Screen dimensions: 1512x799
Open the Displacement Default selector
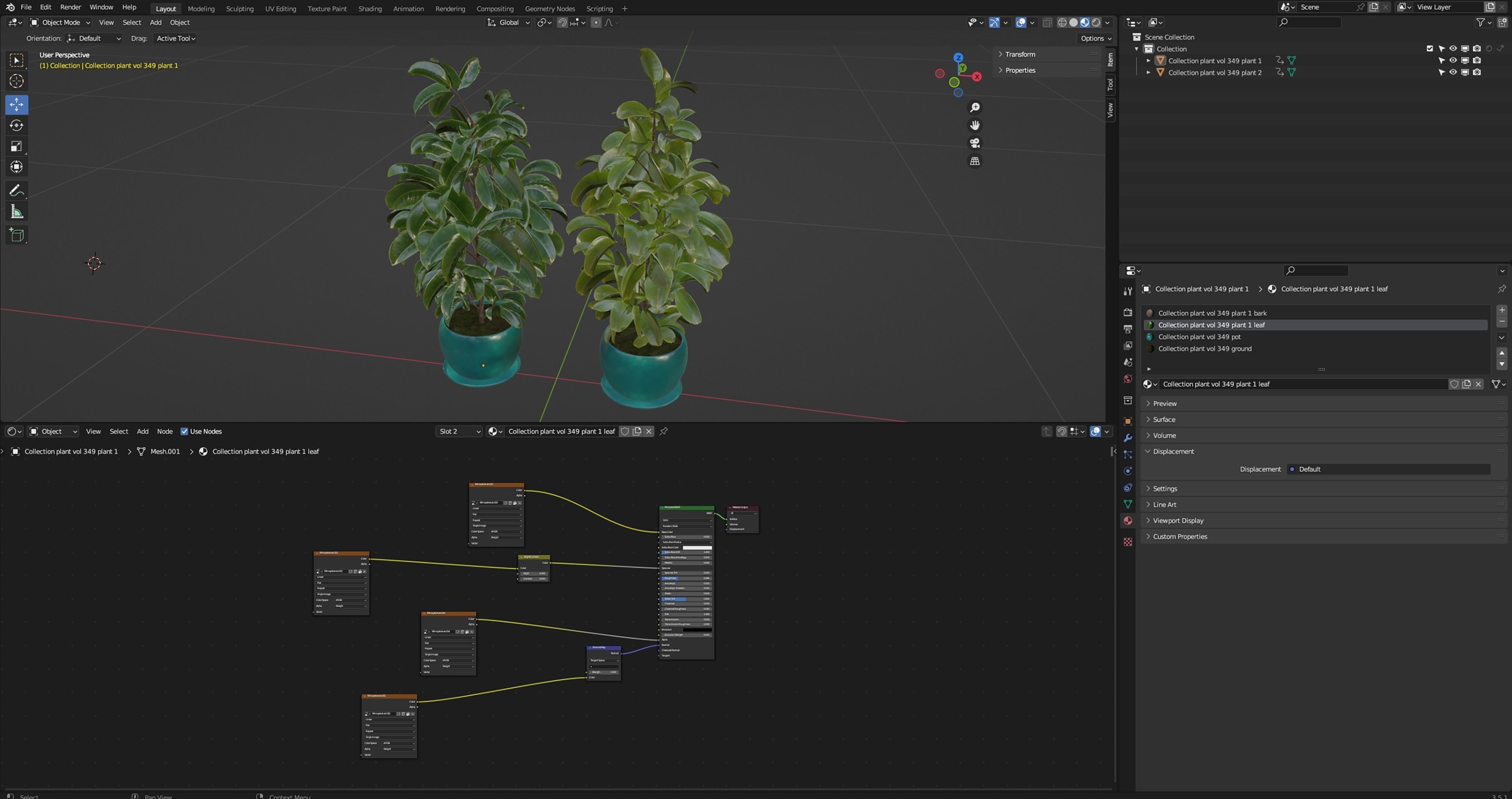click(x=1389, y=469)
